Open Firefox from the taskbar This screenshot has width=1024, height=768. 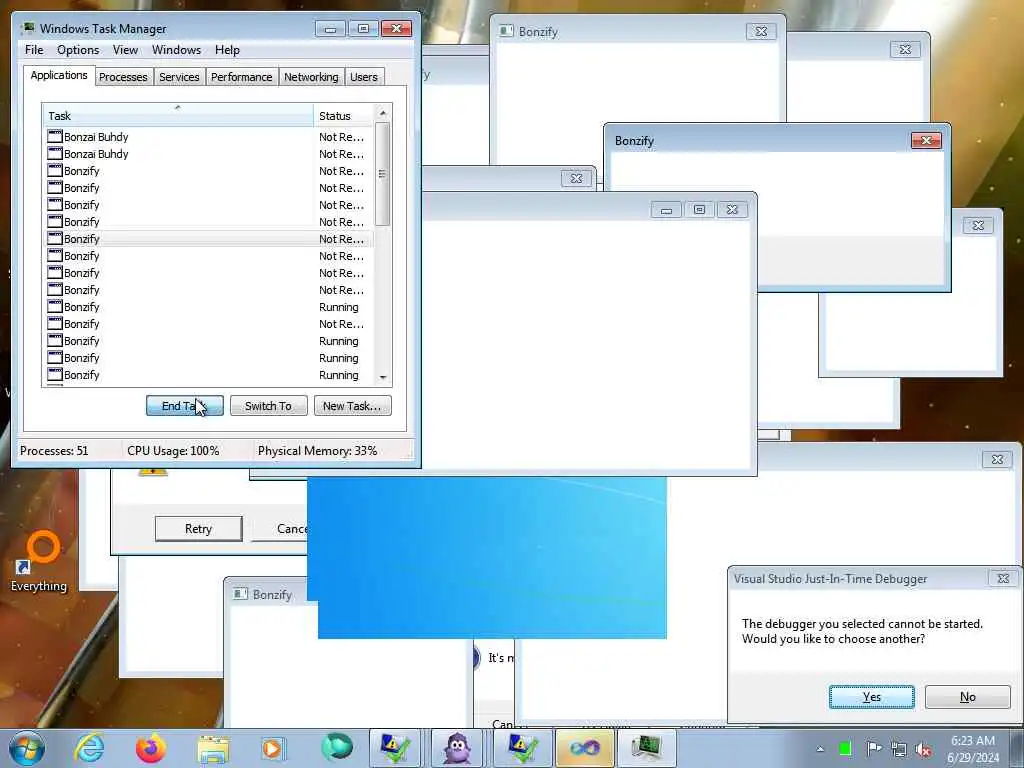[150, 748]
